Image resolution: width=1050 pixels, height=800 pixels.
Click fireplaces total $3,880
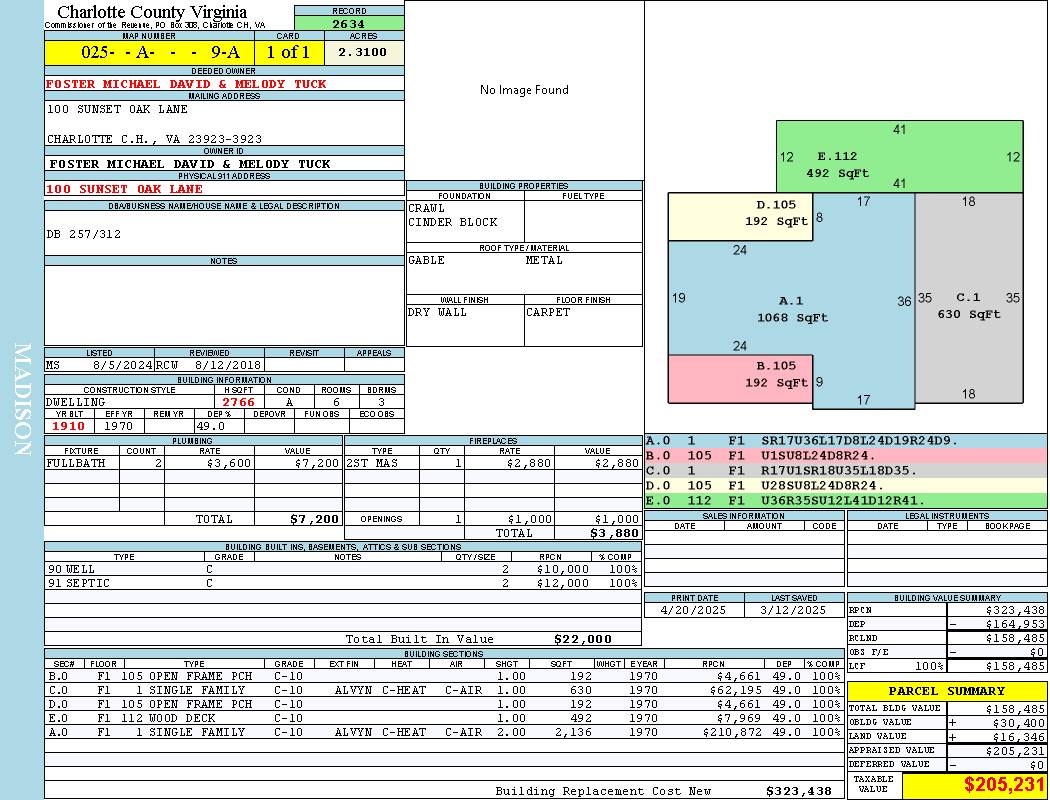[x=614, y=534]
